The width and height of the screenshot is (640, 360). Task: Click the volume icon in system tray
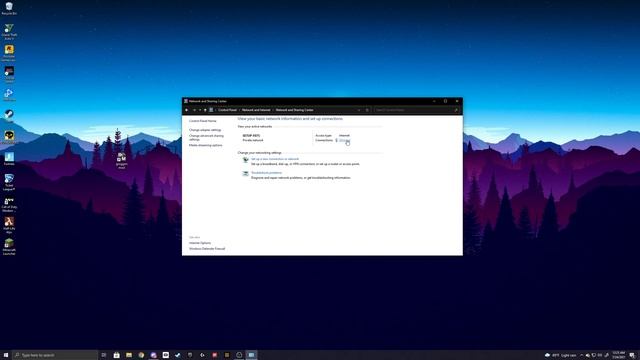[x=588, y=355]
